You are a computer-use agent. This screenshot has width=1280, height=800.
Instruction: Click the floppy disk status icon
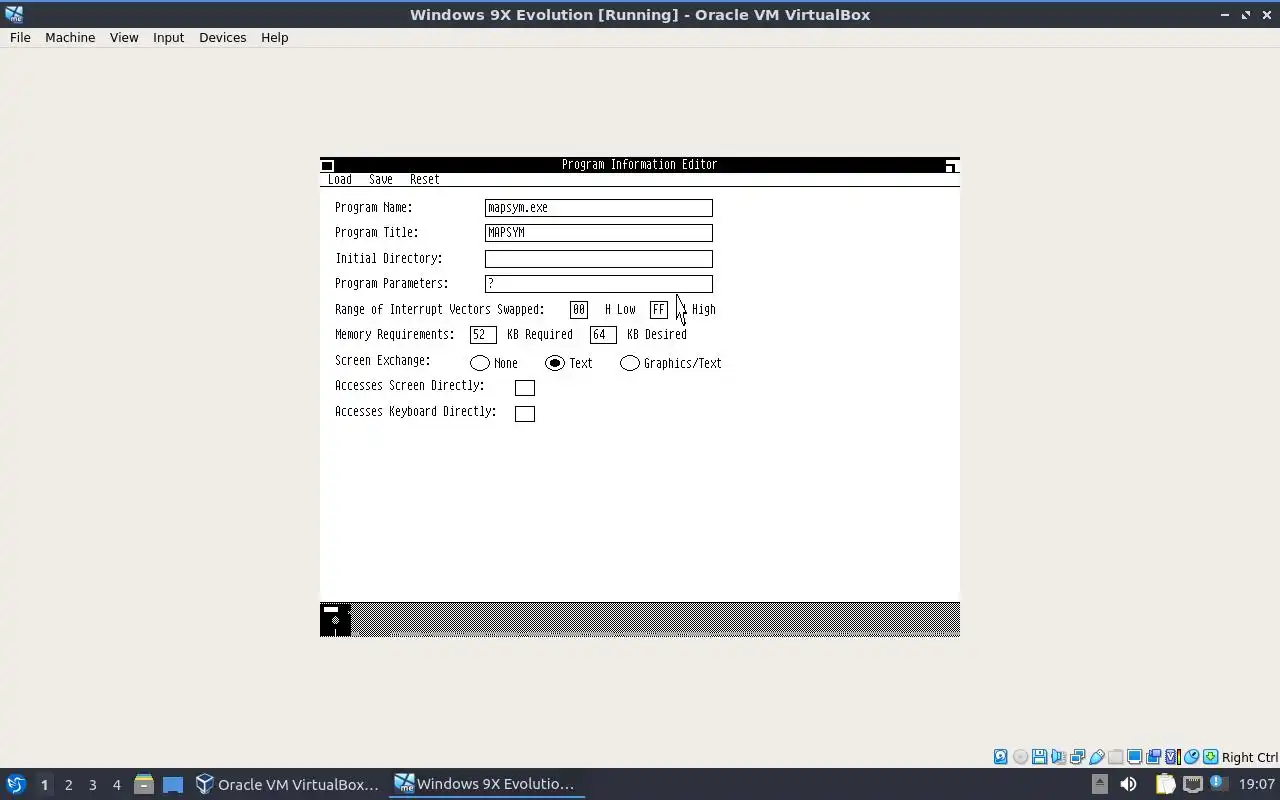1039,757
